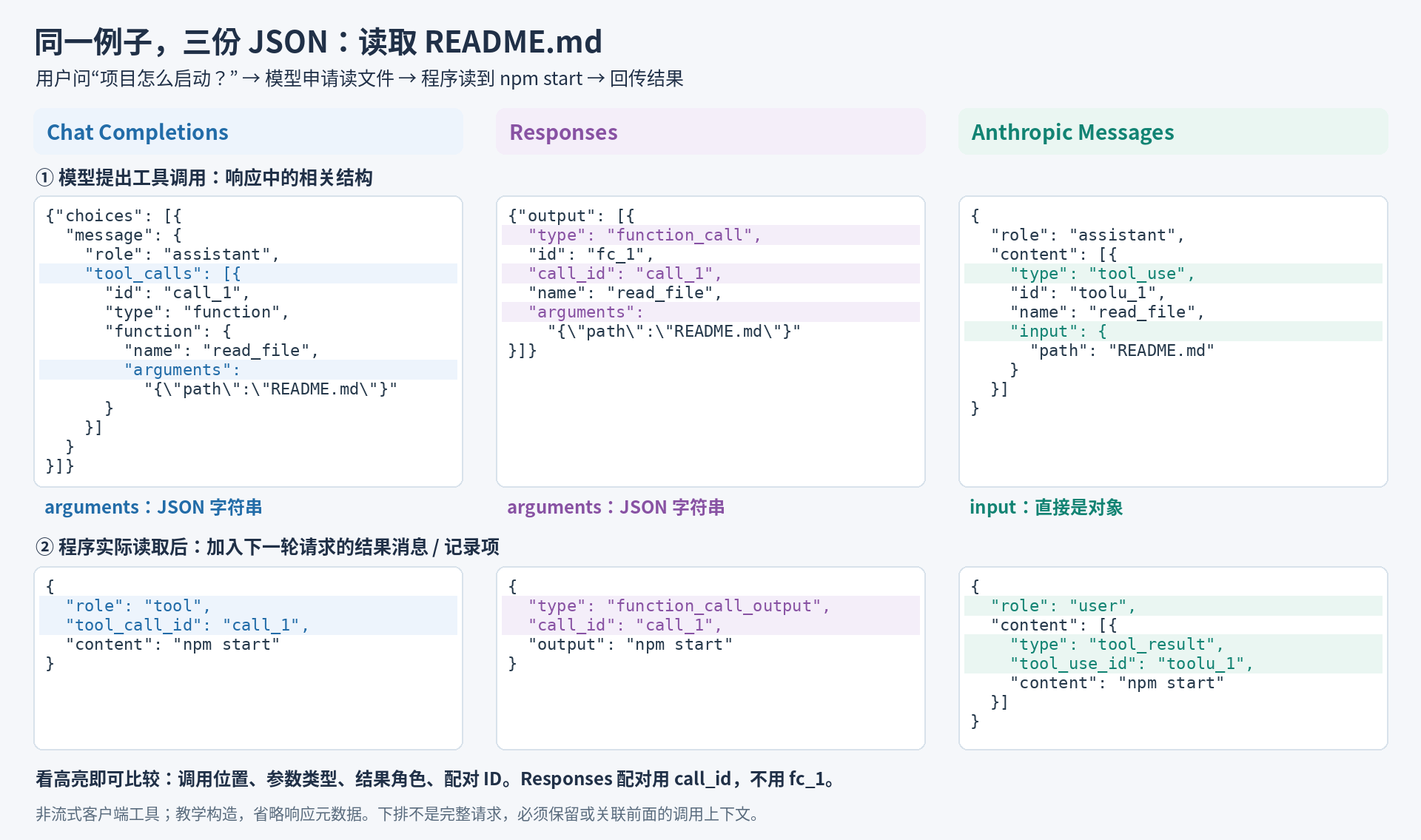
Task: Click the heading ② 程序实际读取后
Action: pyautogui.click(x=267, y=547)
